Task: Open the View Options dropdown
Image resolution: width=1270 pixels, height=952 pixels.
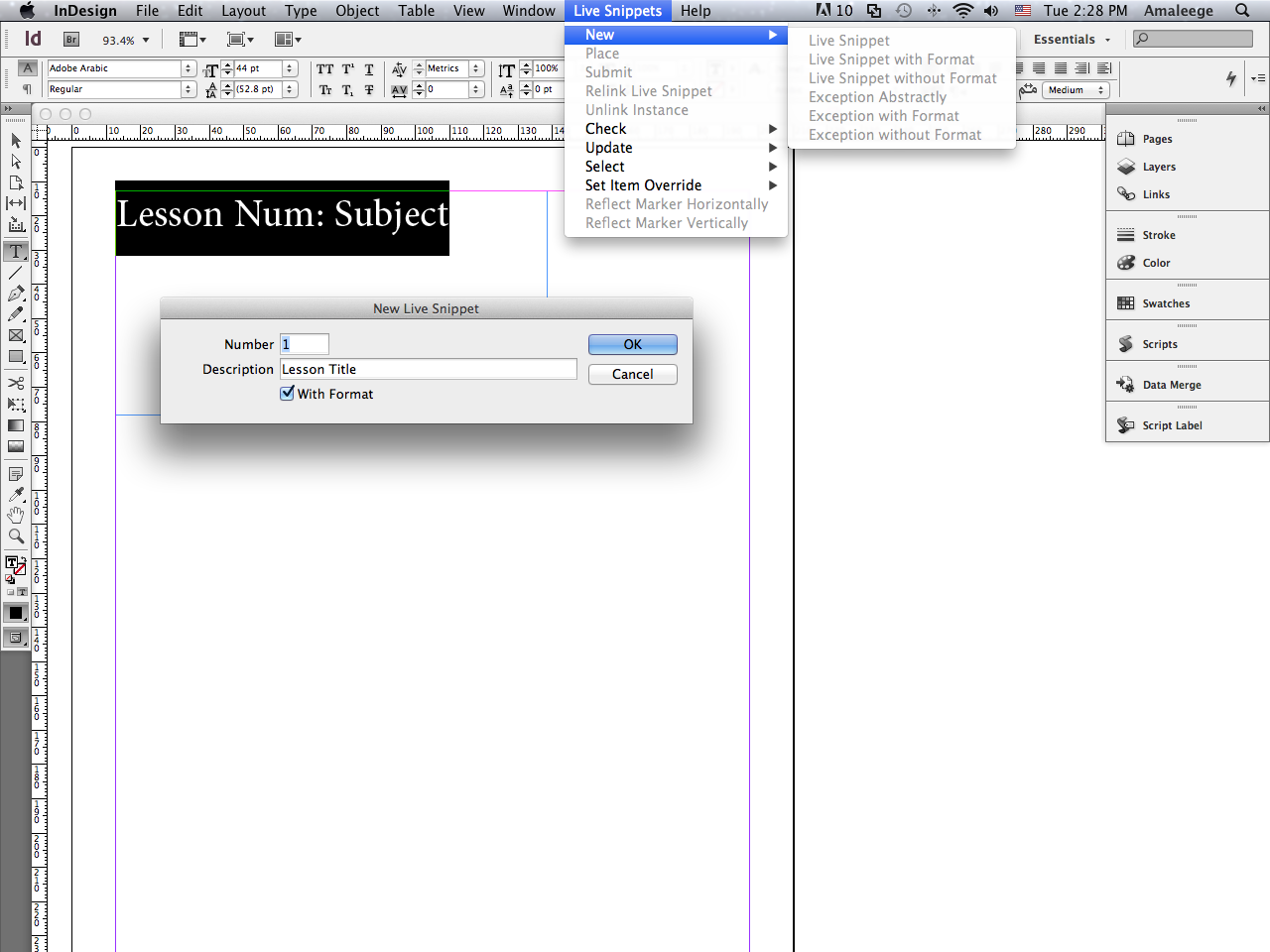Action: tap(191, 40)
